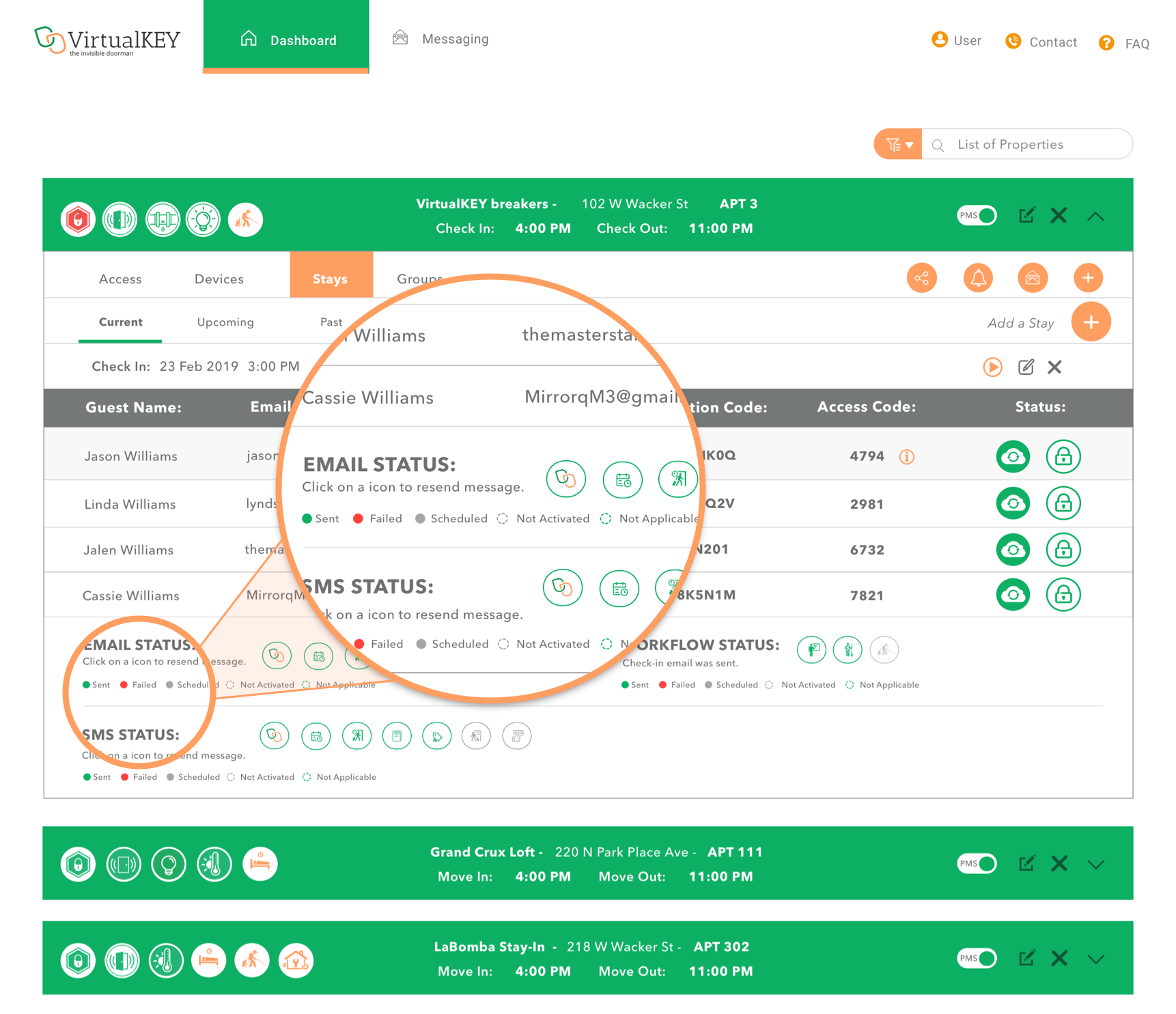The height and width of the screenshot is (1014, 1176).
Task: Toggle PMS switch for LaBomba Stay-In
Action: [x=977, y=959]
